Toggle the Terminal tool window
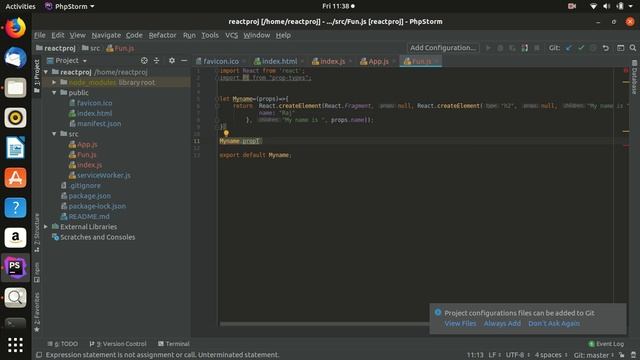Viewport: 640px width, 360px height. tap(173, 344)
